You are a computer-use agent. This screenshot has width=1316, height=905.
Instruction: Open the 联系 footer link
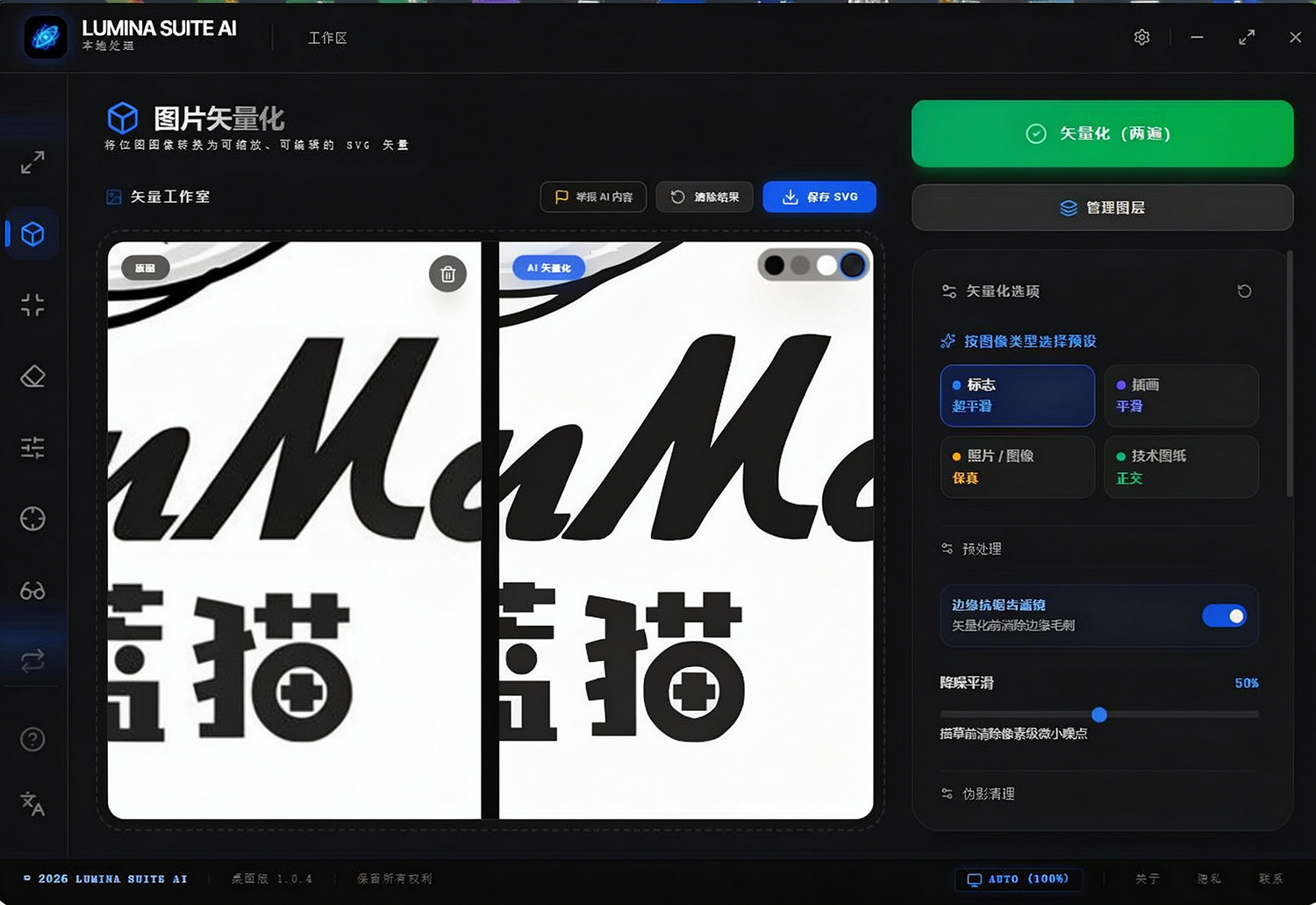(x=1270, y=879)
